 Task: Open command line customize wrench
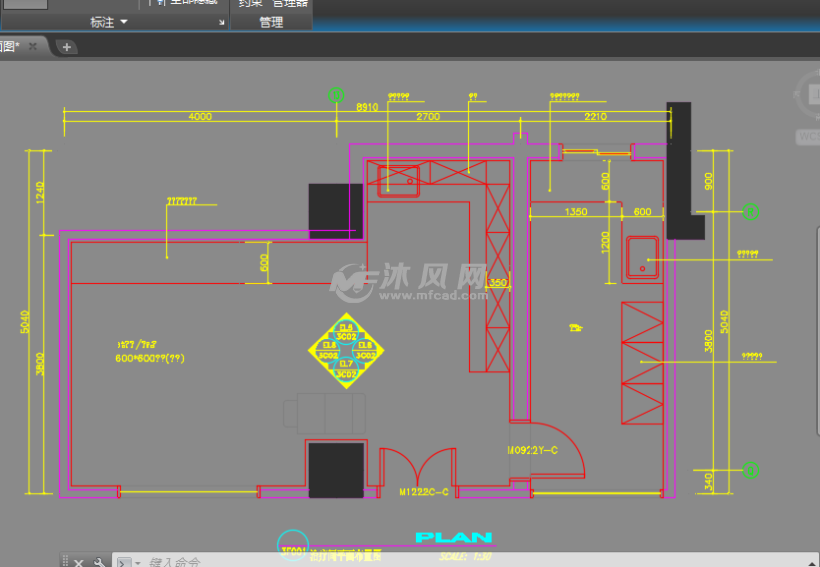(x=99, y=563)
